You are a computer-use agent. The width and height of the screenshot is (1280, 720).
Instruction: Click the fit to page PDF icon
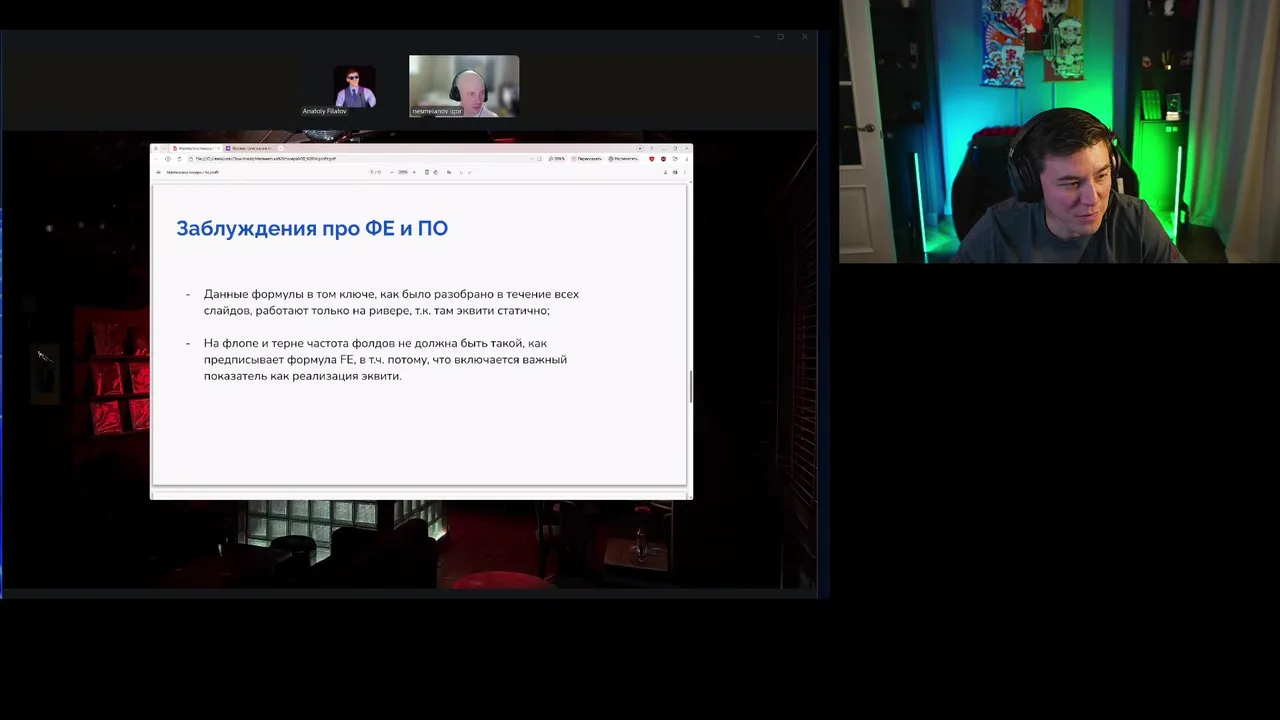[427, 172]
